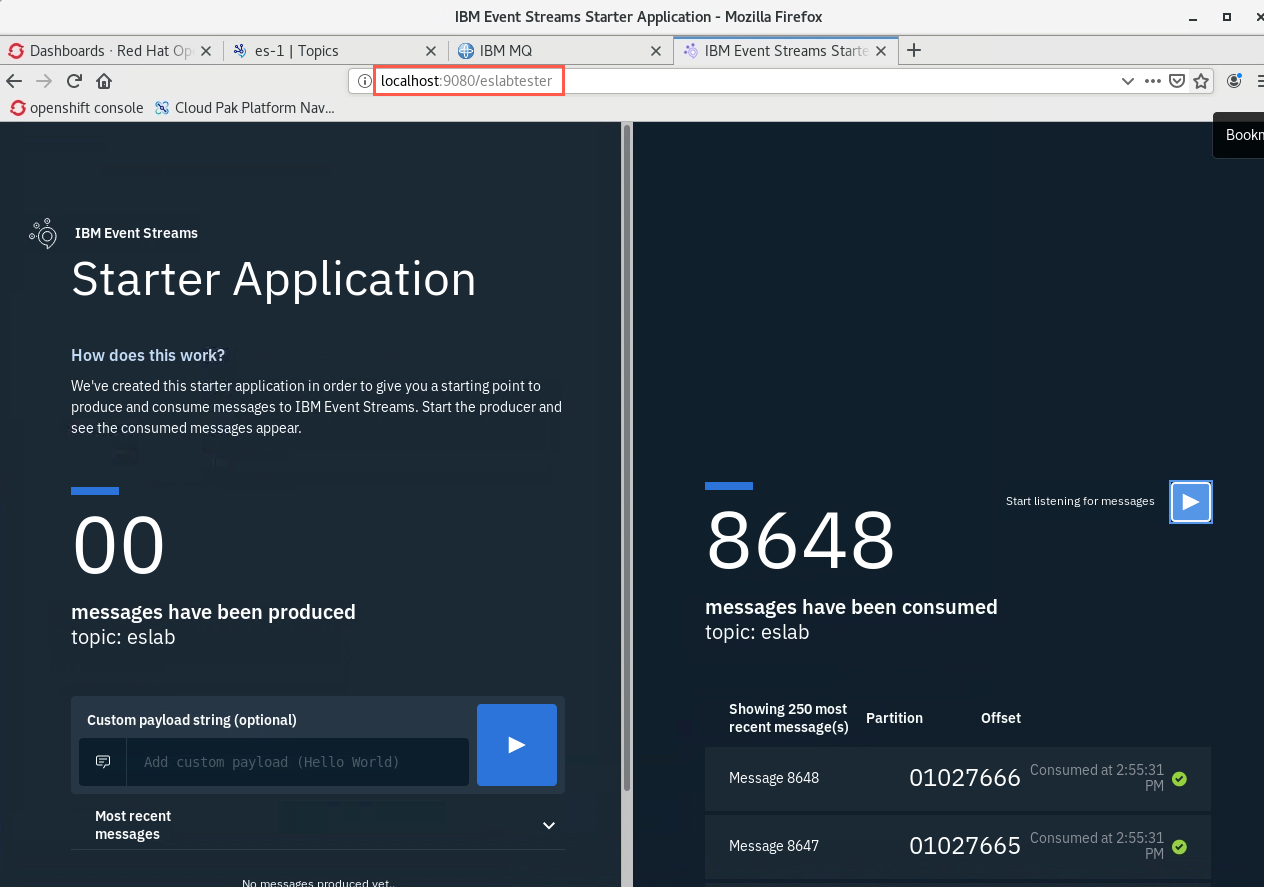Screen dimensions: 1264x887
Task: Open the Firefox home page
Action: (x=104, y=81)
